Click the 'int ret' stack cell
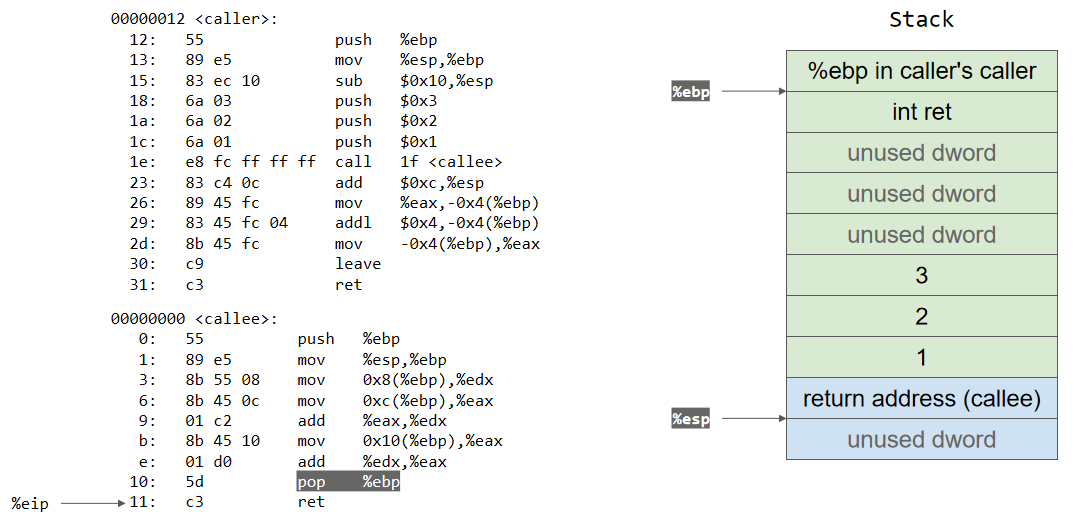1079x512 pixels. click(x=921, y=112)
